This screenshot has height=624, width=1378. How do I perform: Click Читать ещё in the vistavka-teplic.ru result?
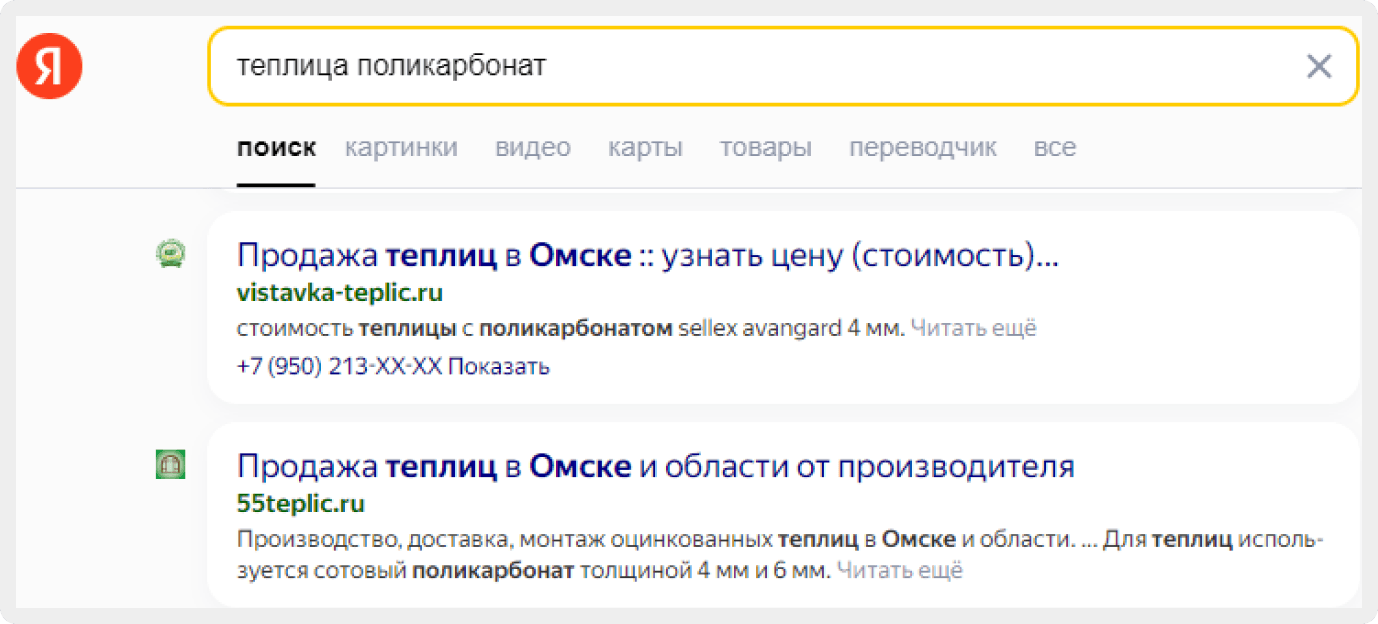point(973,328)
